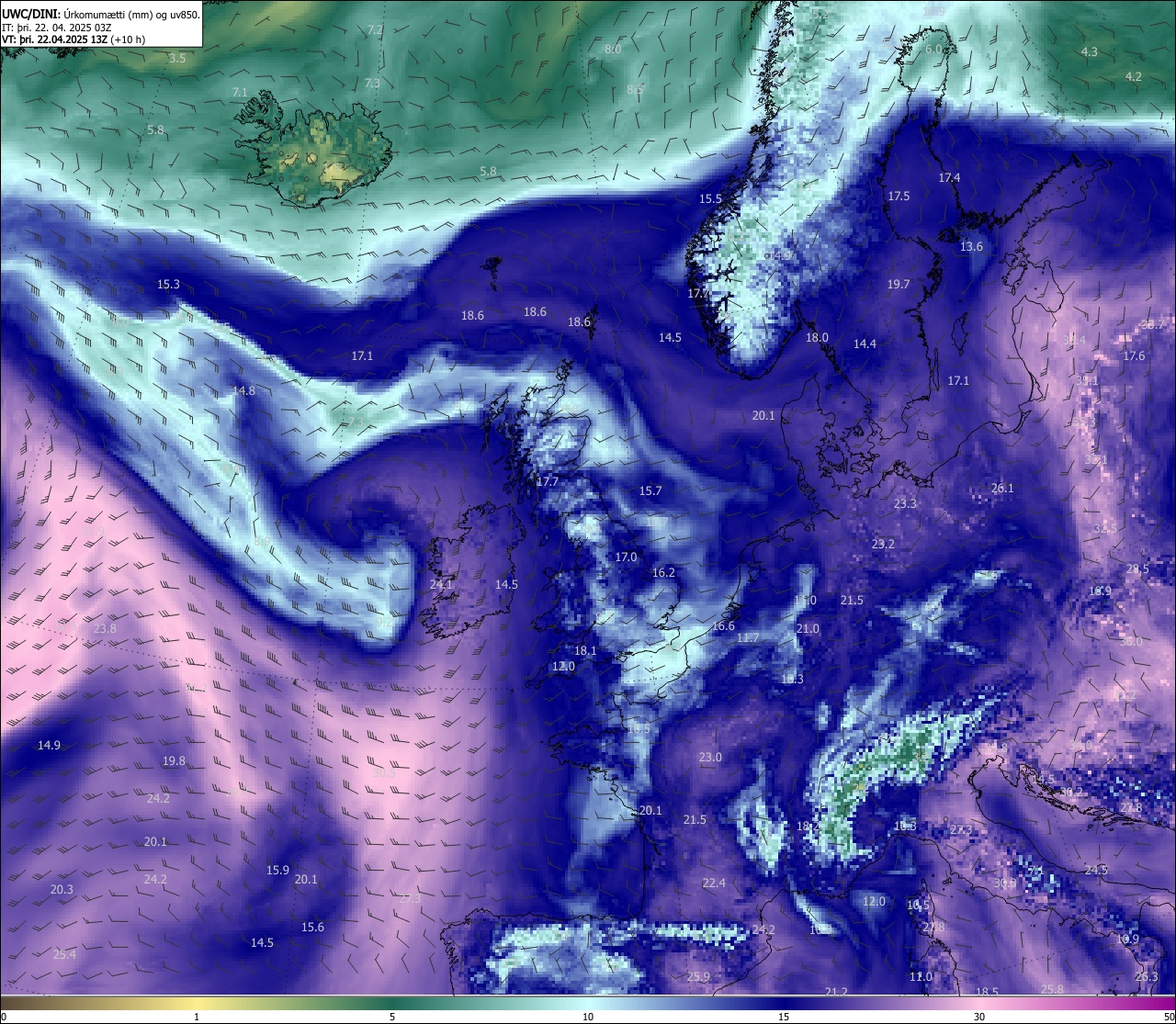
Task: Click the color scale label '15'
Action: tap(784, 1017)
